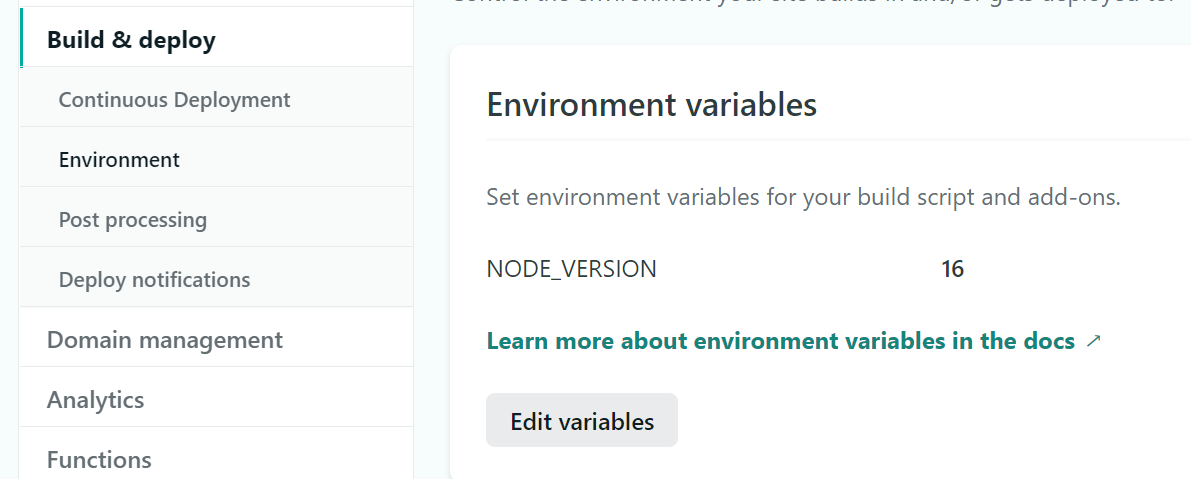Open the Domain management section
The width and height of the screenshot is (1191, 479).
164,340
